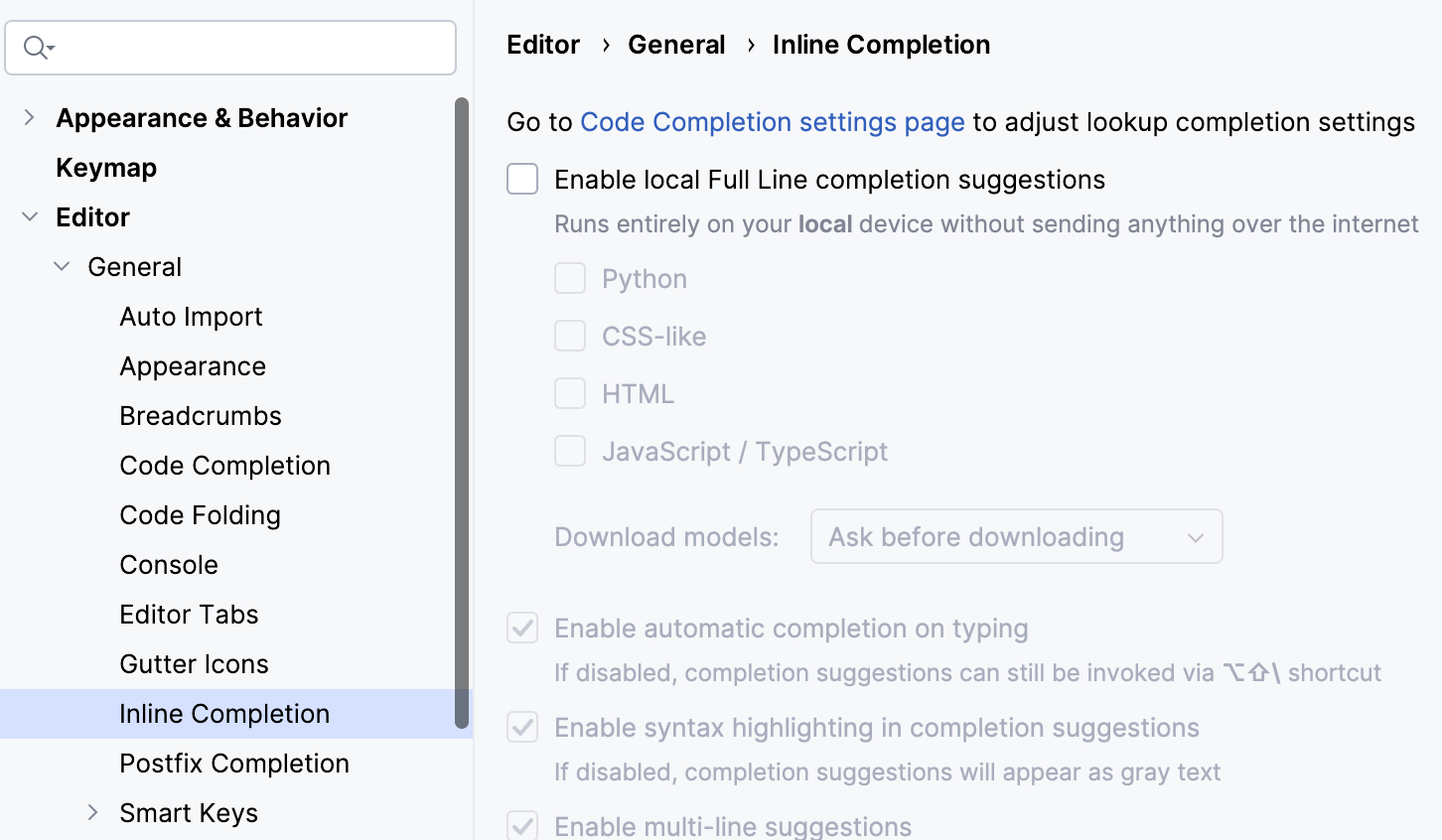
Task: Open Postfix Completion settings
Action: pos(234,764)
